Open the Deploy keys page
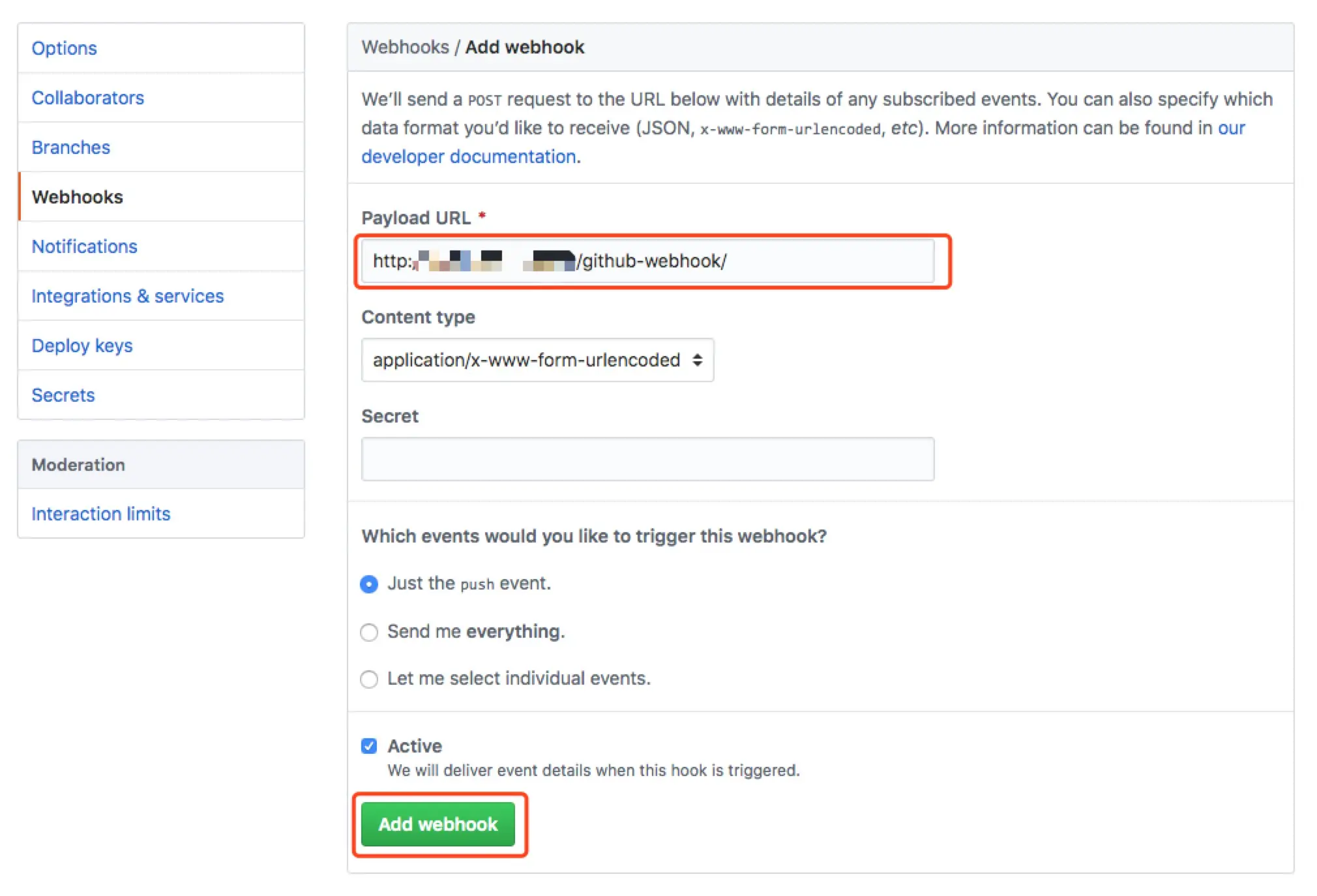 click(x=81, y=346)
